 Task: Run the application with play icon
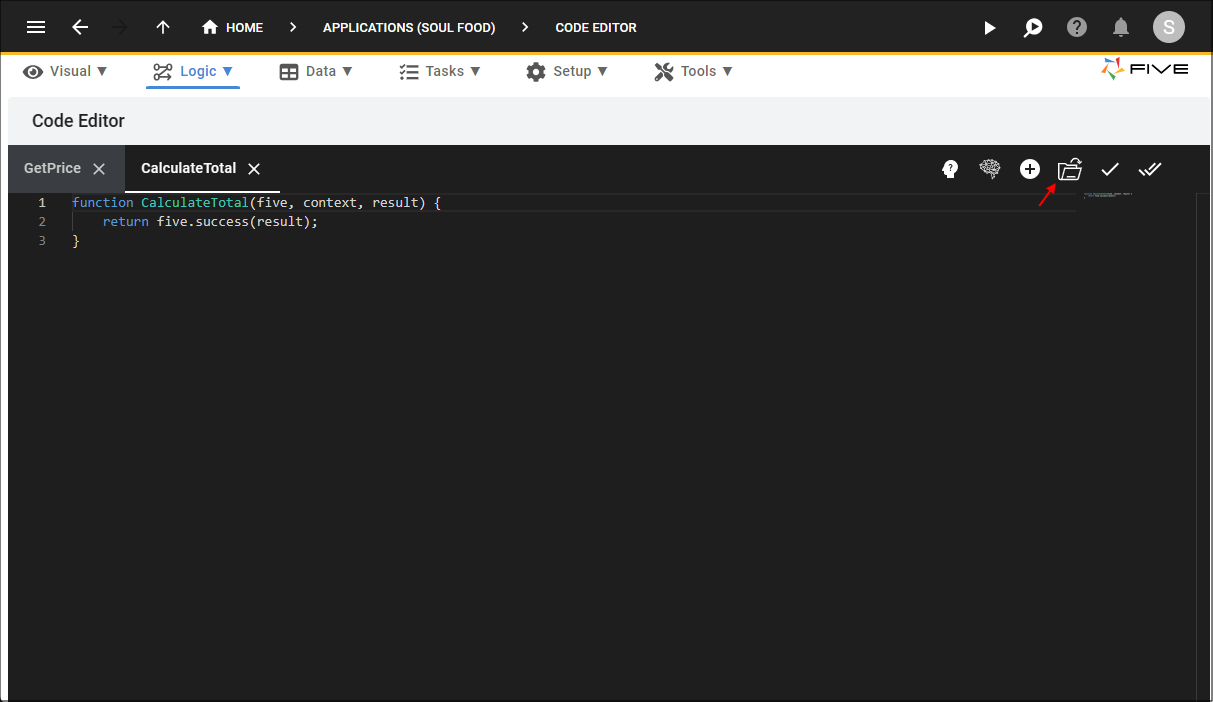click(990, 27)
